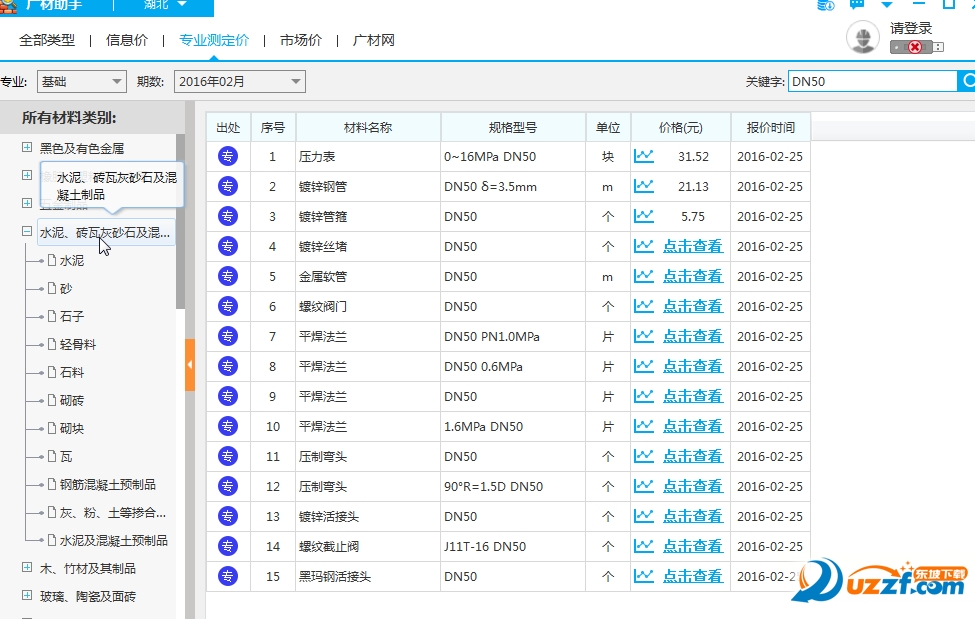Expand the 玻璃、陶瓷及面砖 category

pyautogui.click(x=27, y=595)
